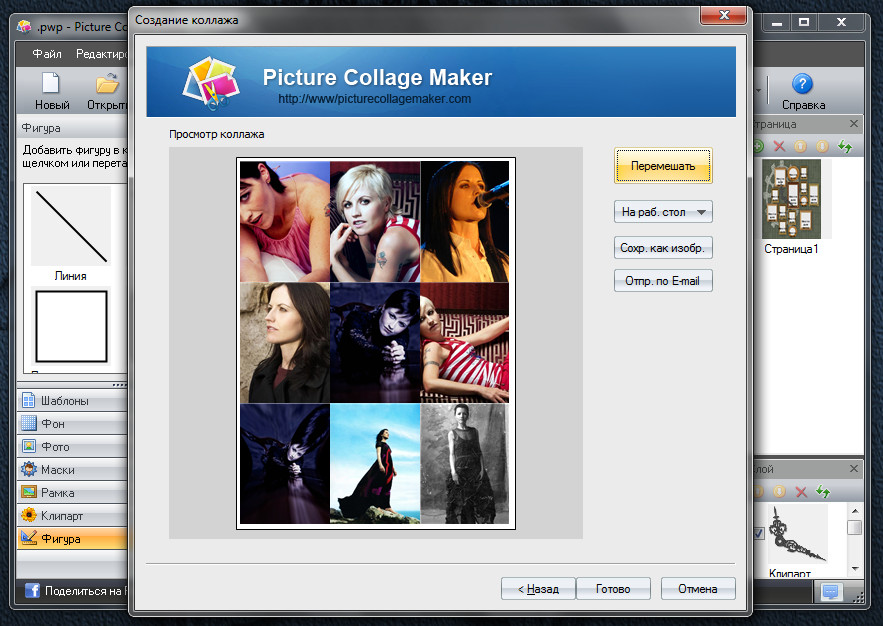This screenshot has height=626, width=883.
Task: Click the Facebook share icon
Action: [33, 591]
